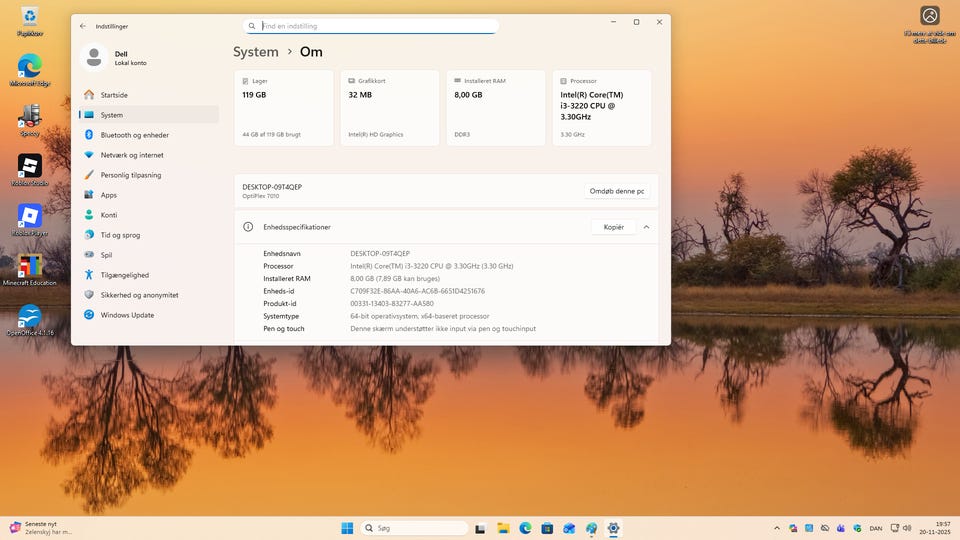Open Tilgængelighed settings
960x540 pixels.
tap(124, 275)
